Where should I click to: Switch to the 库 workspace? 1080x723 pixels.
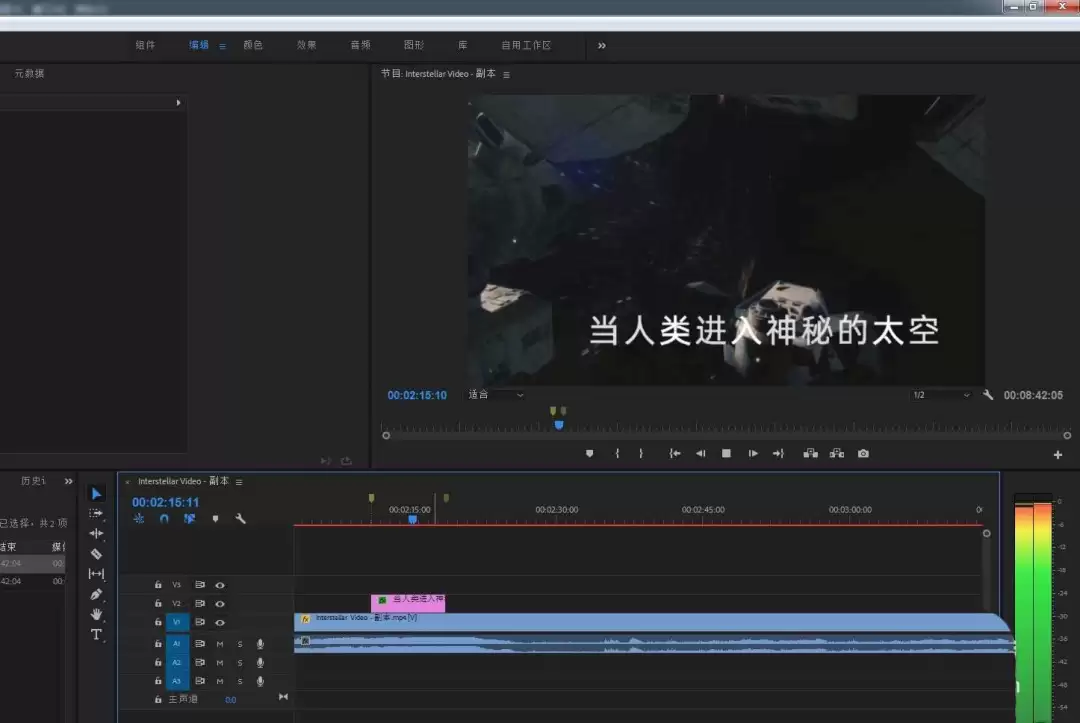463,45
